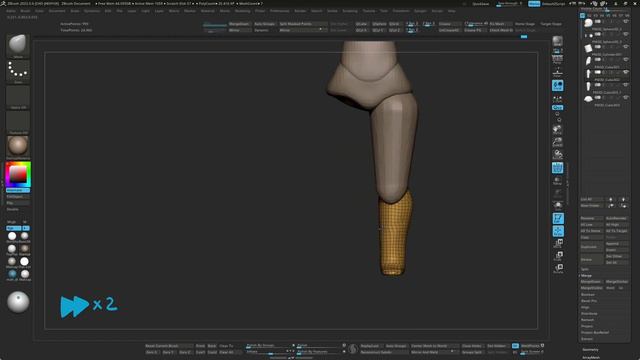Open the Document menu

[x=57, y=11]
